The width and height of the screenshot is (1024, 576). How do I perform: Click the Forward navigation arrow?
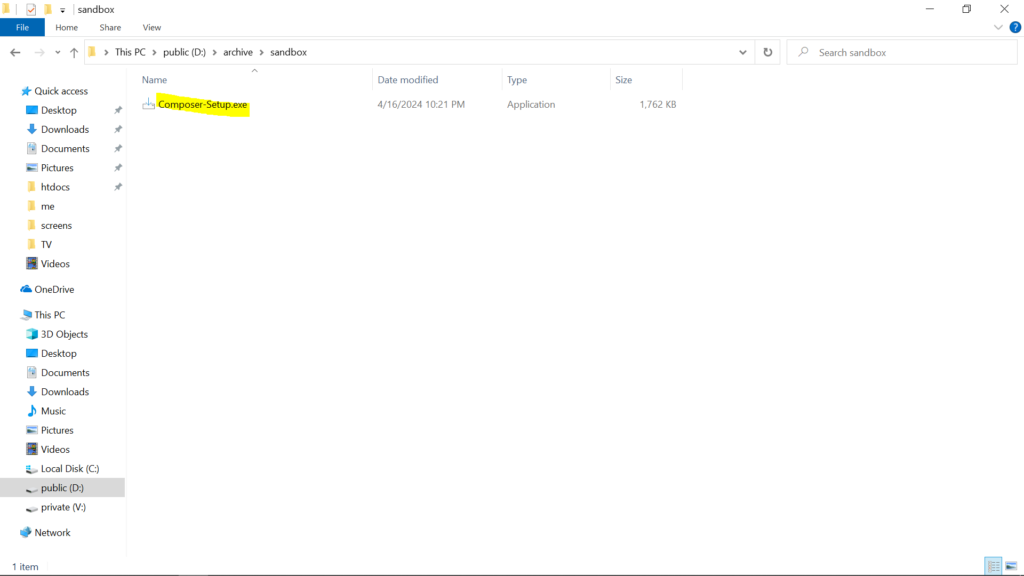[39, 52]
